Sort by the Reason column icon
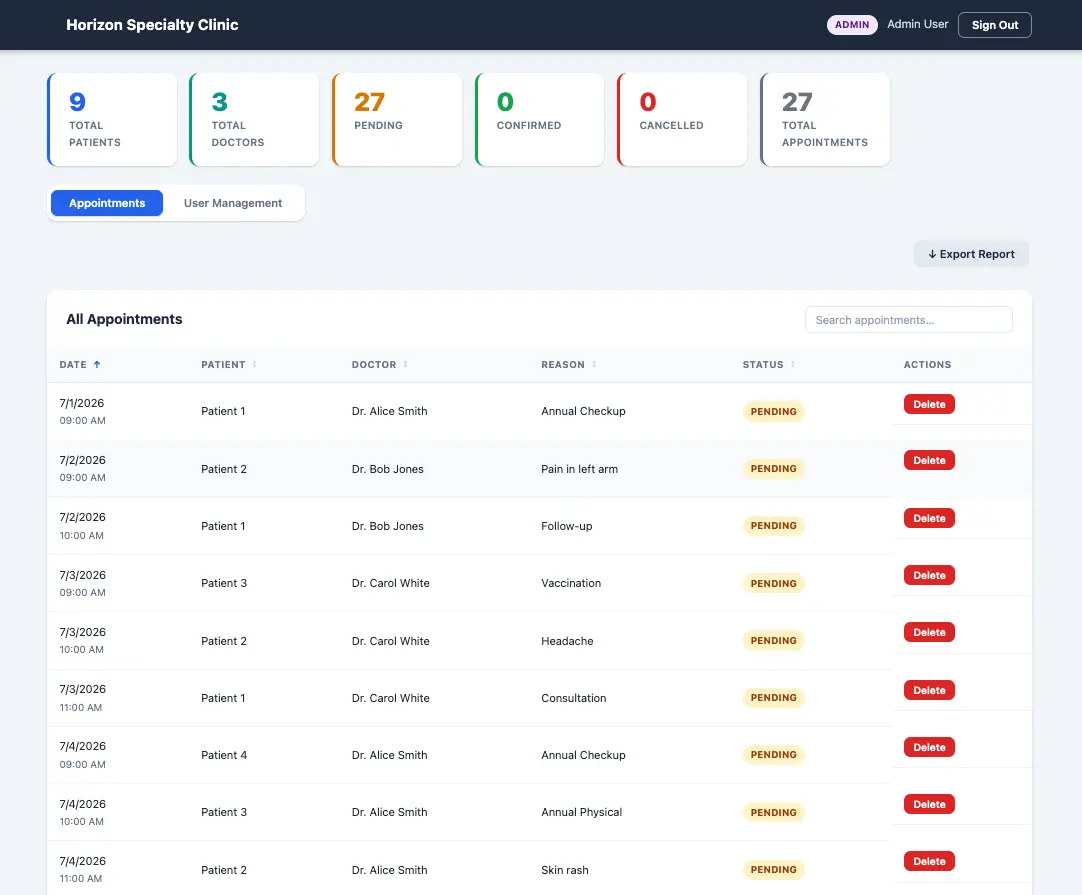1082x895 pixels. click(594, 364)
